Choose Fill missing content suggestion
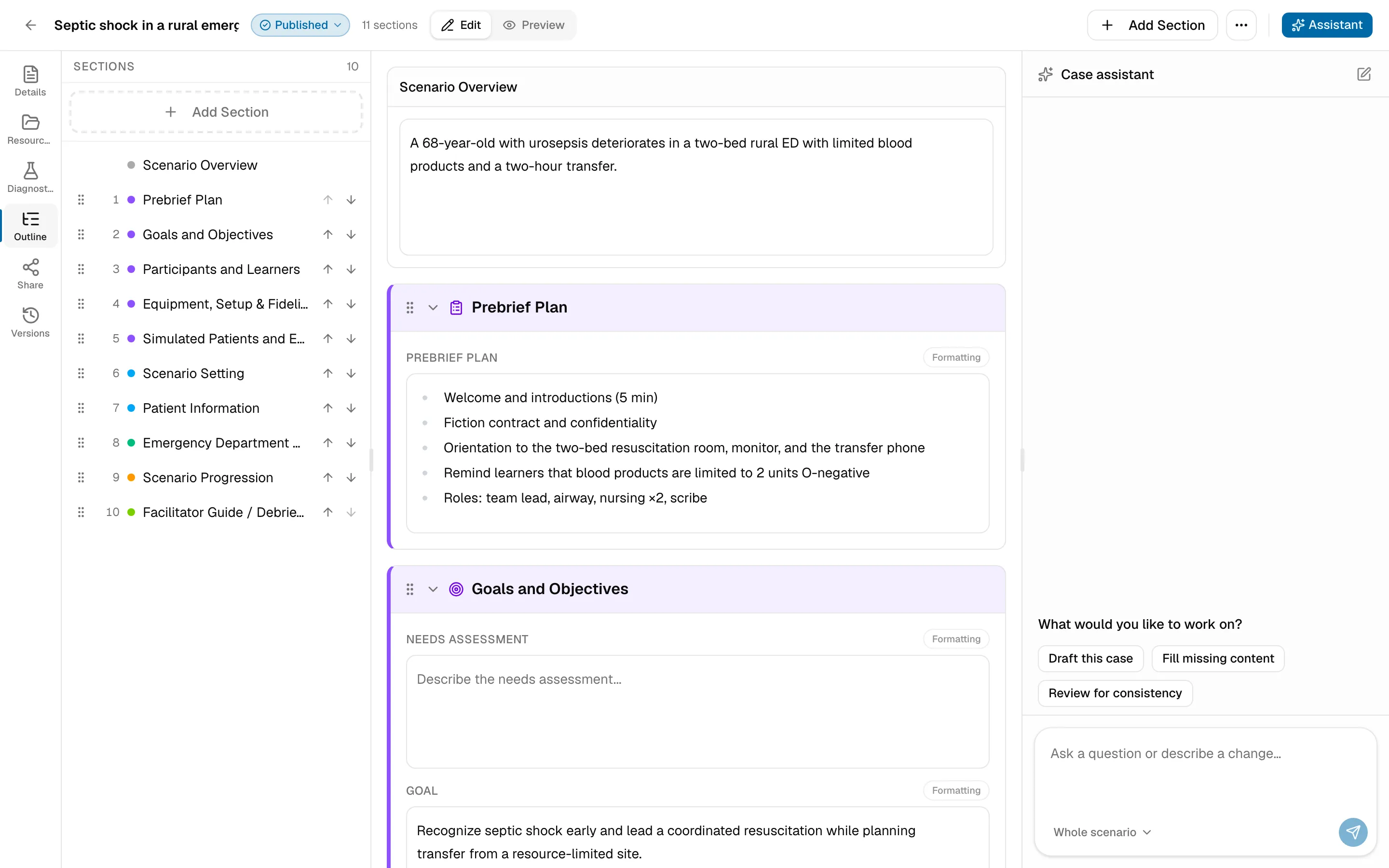The height and width of the screenshot is (868, 1389). 1218,658
